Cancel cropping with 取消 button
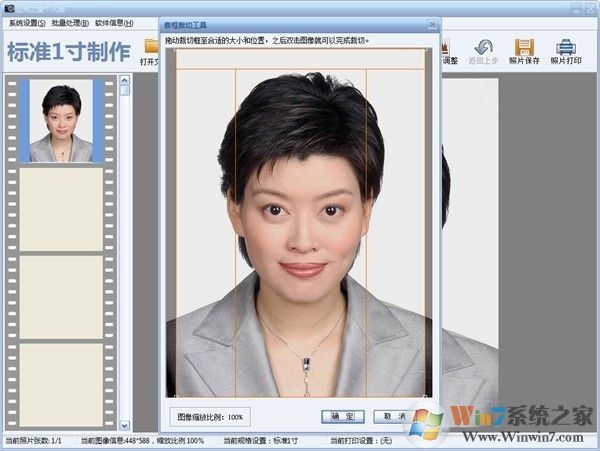Screen dimensions: 600x451 pyautogui.click(x=392, y=417)
